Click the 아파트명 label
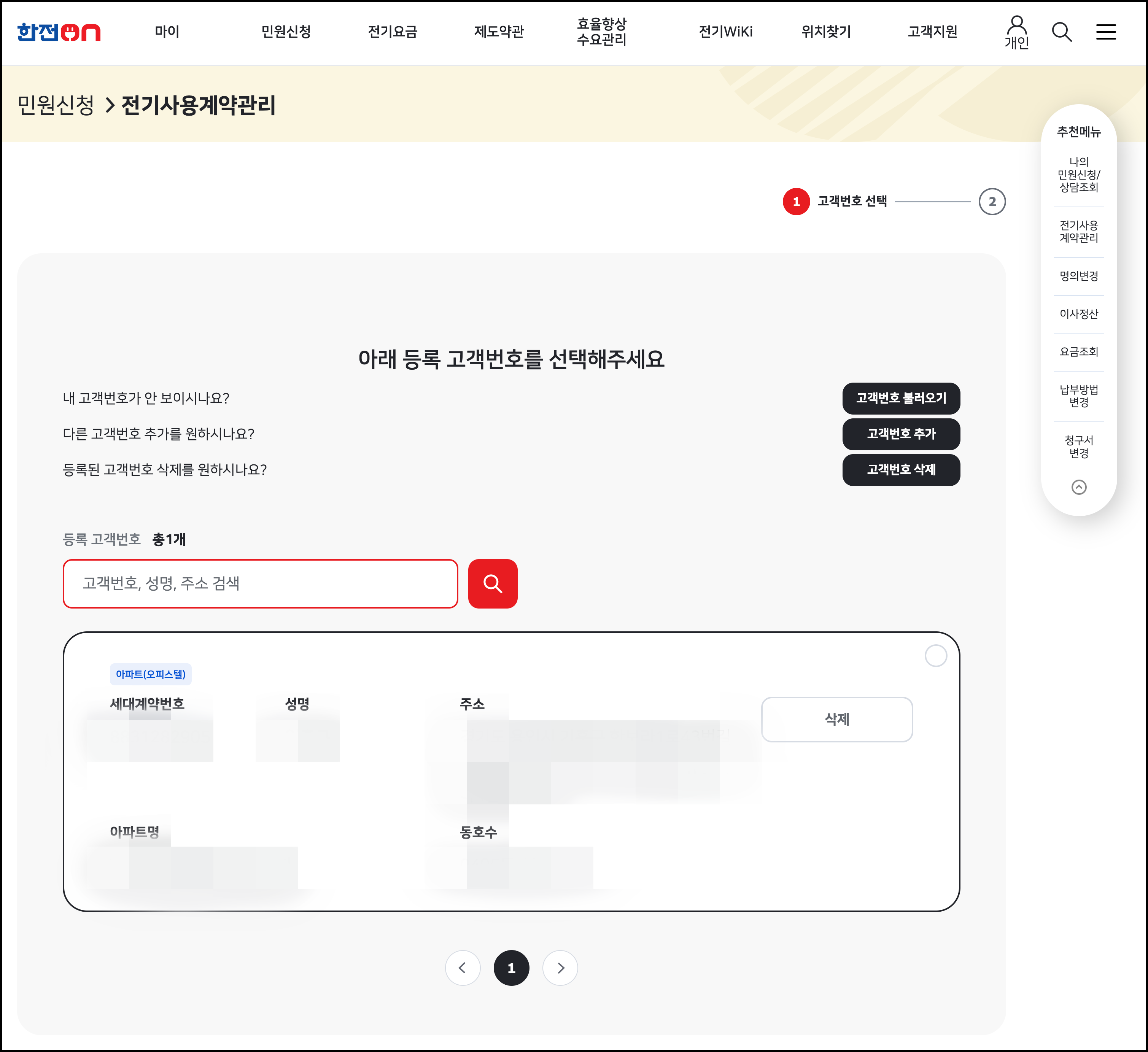This screenshot has height=1052, width=1148. click(134, 832)
